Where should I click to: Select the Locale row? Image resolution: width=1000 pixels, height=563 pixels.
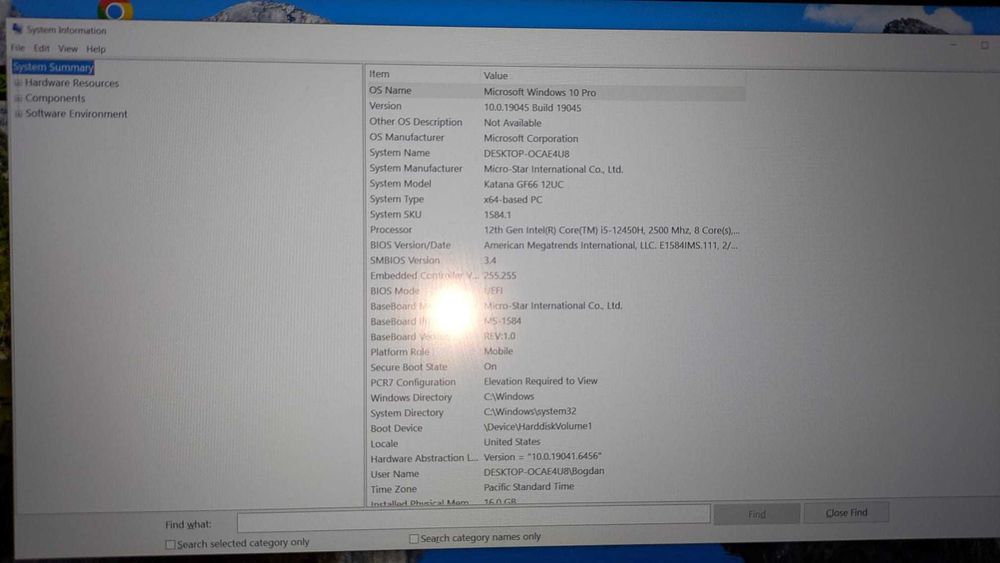point(555,442)
